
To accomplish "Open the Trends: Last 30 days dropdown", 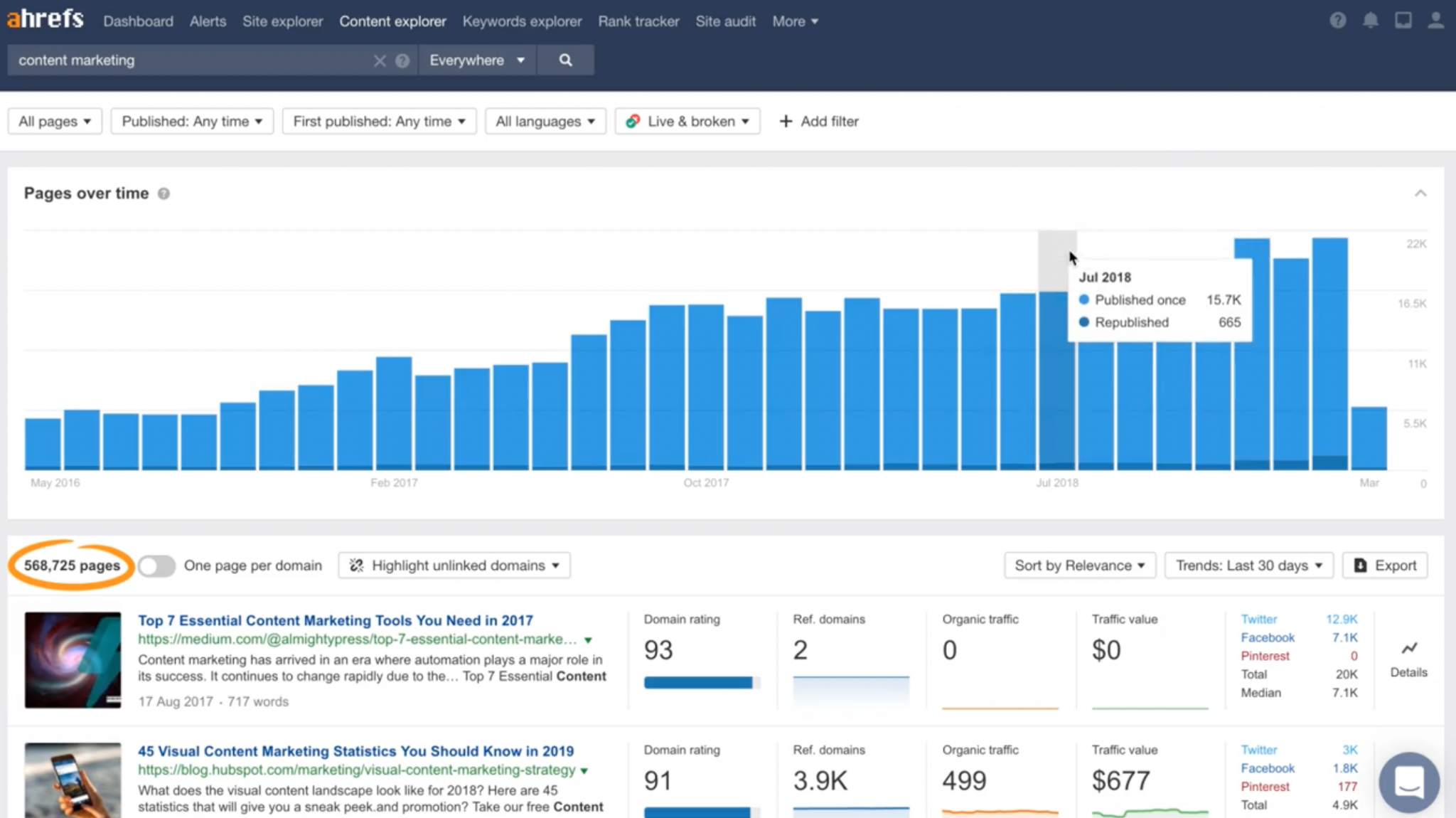I will (1248, 565).
